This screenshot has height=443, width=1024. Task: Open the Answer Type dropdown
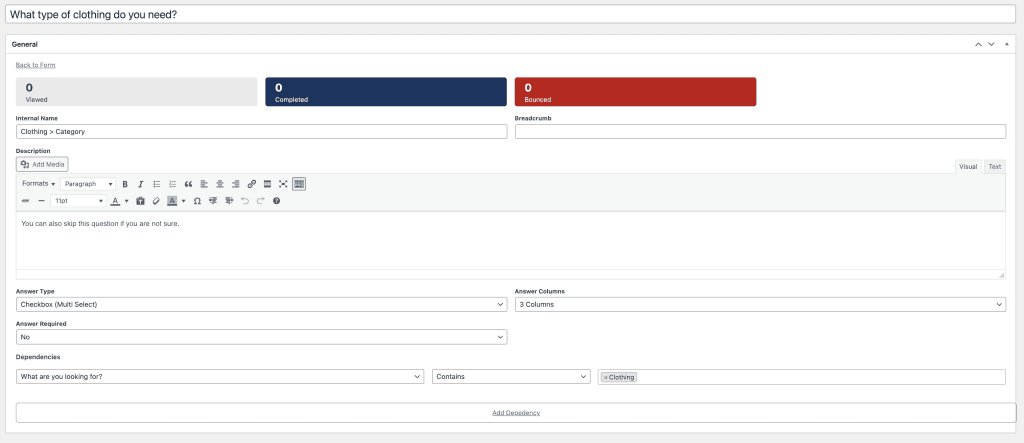click(261, 304)
